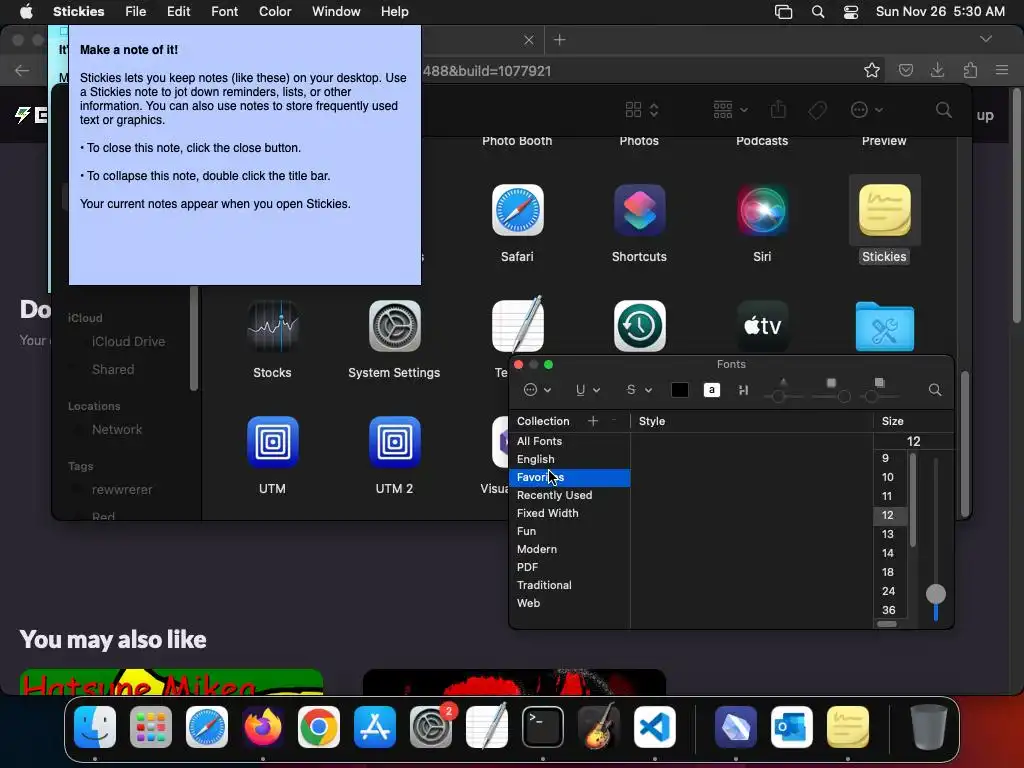The height and width of the screenshot is (768, 1024).
Task: Open the Firefox extensions button
Action: coord(970,71)
